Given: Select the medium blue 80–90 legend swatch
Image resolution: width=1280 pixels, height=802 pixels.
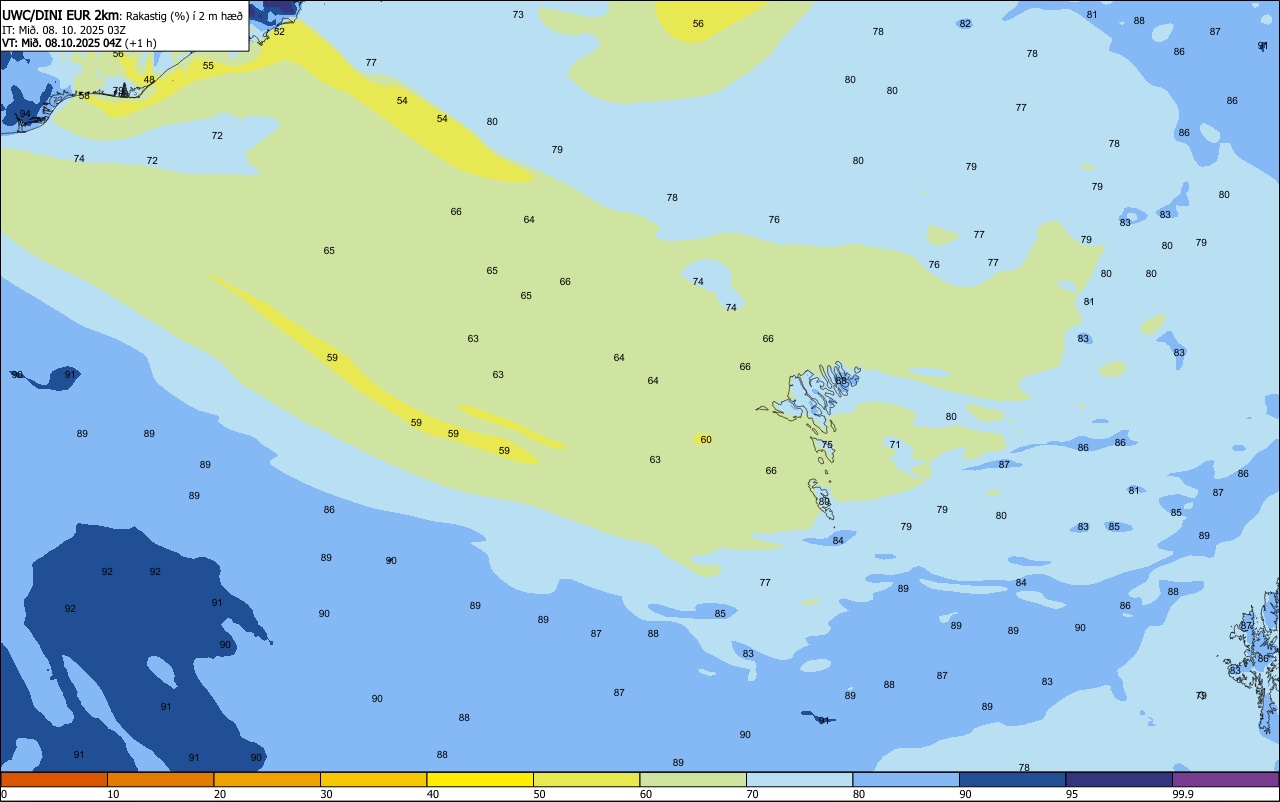Looking at the screenshot, I should [906, 779].
